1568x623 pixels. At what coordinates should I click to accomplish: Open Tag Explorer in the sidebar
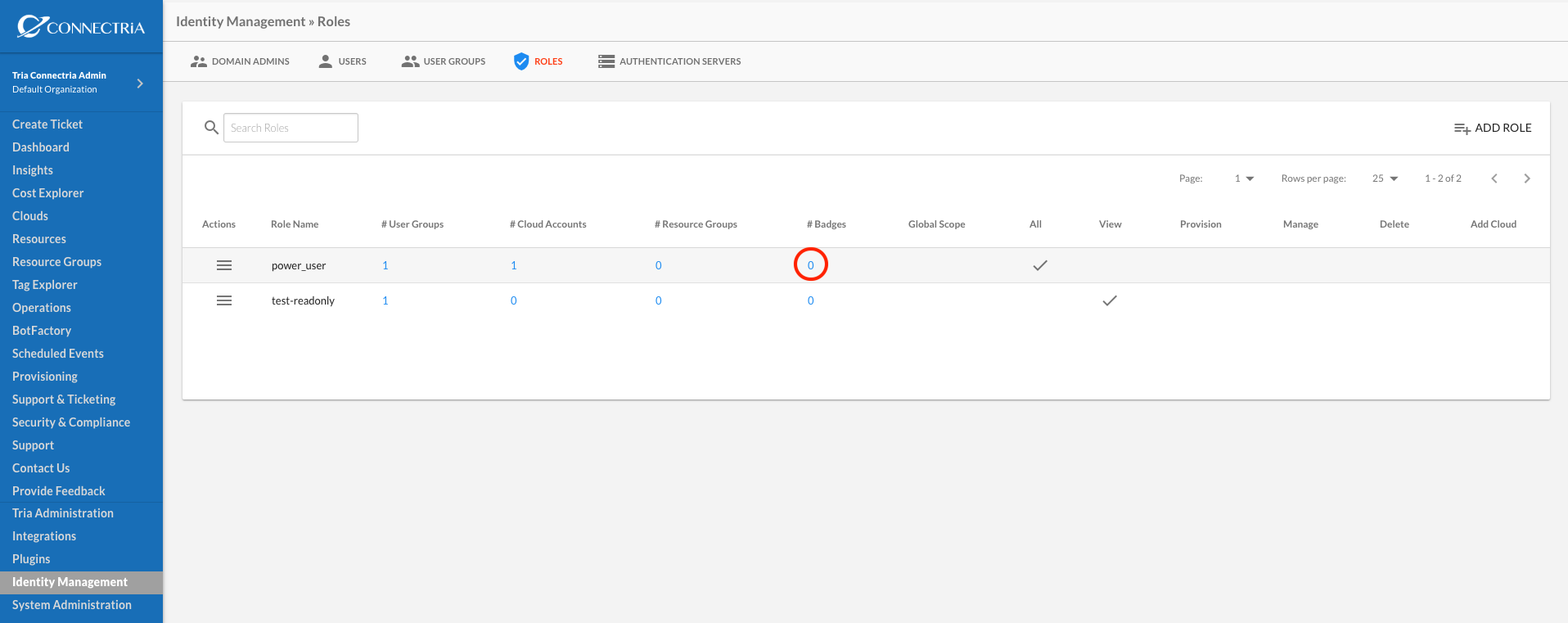point(45,285)
